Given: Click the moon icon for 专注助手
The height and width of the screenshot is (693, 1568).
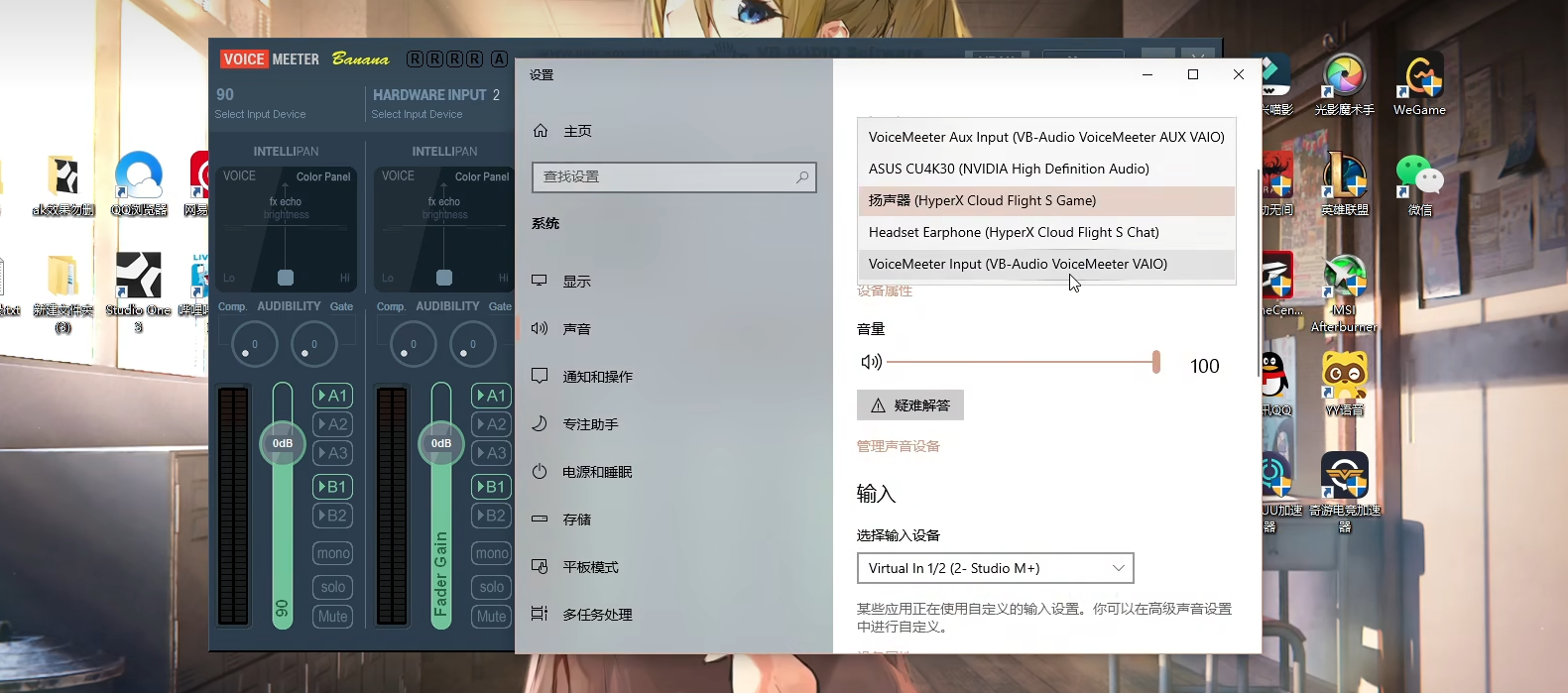Looking at the screenshot, I should pyautogui.click(x=540, y=423).
